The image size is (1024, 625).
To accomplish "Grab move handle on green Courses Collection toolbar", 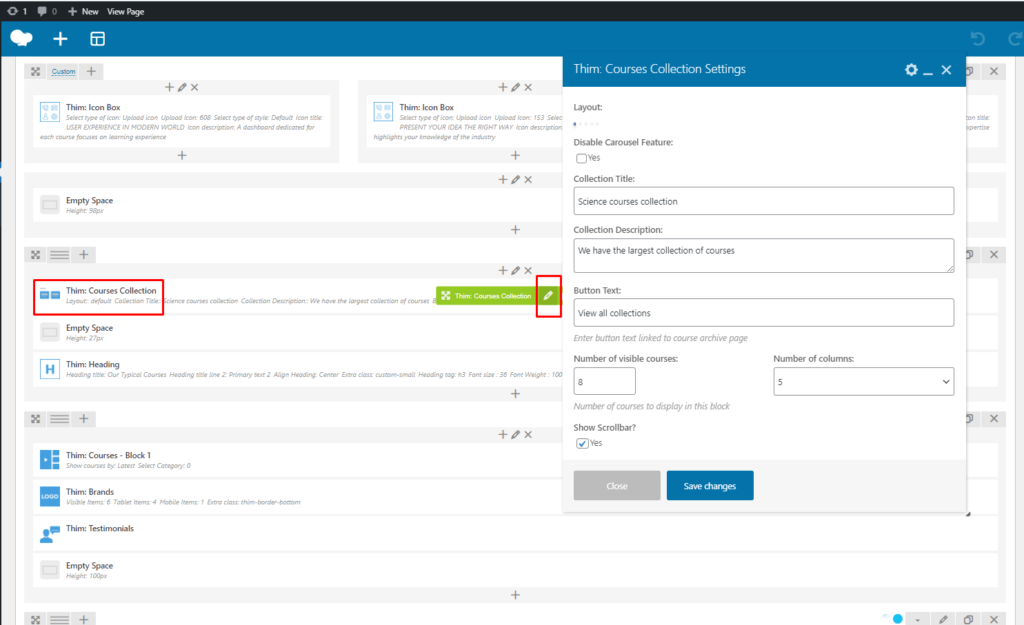I will pyautogui.click(x=445, y=296).
